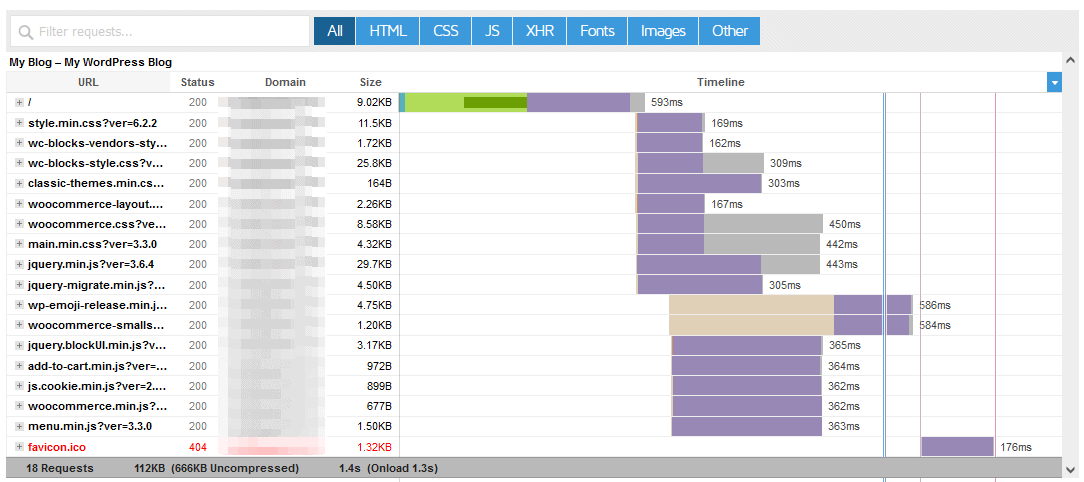The height and width of the screenshot is (482, 1084).
Task: Click the menu.min.js?ver=3.3.0 URL text
Action: (x=90, y=426)
